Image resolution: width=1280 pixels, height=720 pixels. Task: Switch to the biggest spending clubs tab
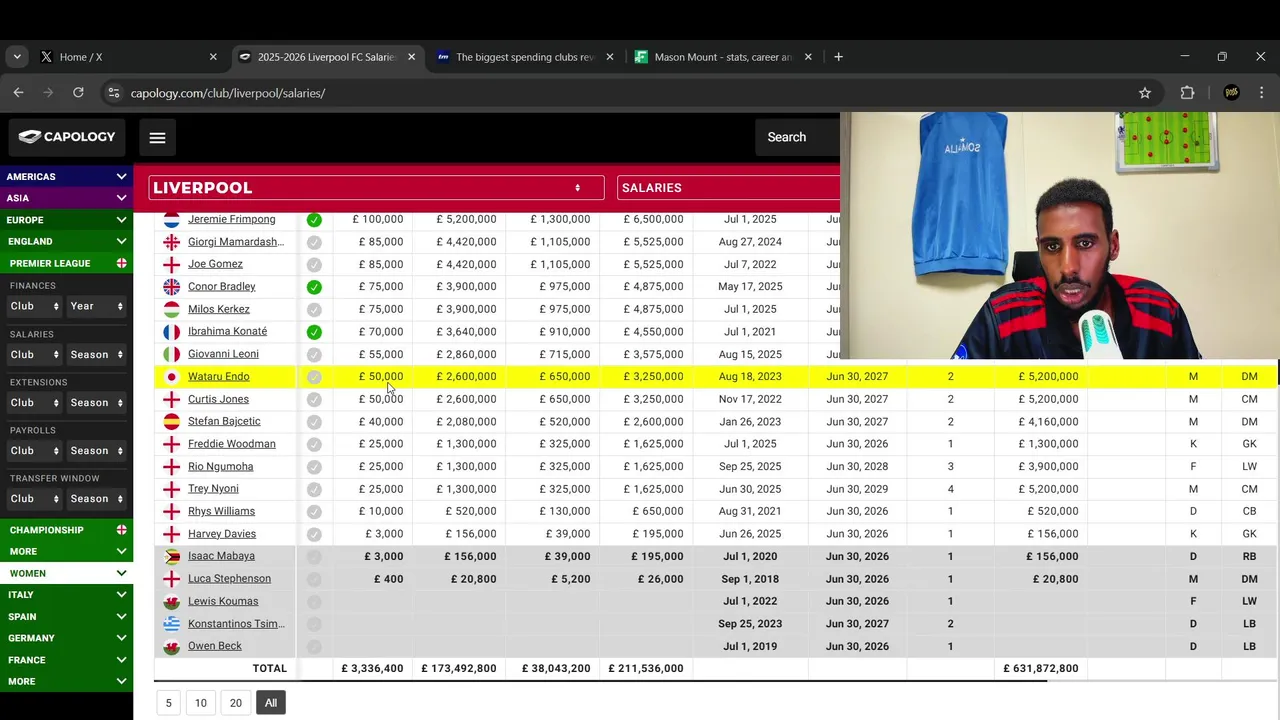click(525, 57)
